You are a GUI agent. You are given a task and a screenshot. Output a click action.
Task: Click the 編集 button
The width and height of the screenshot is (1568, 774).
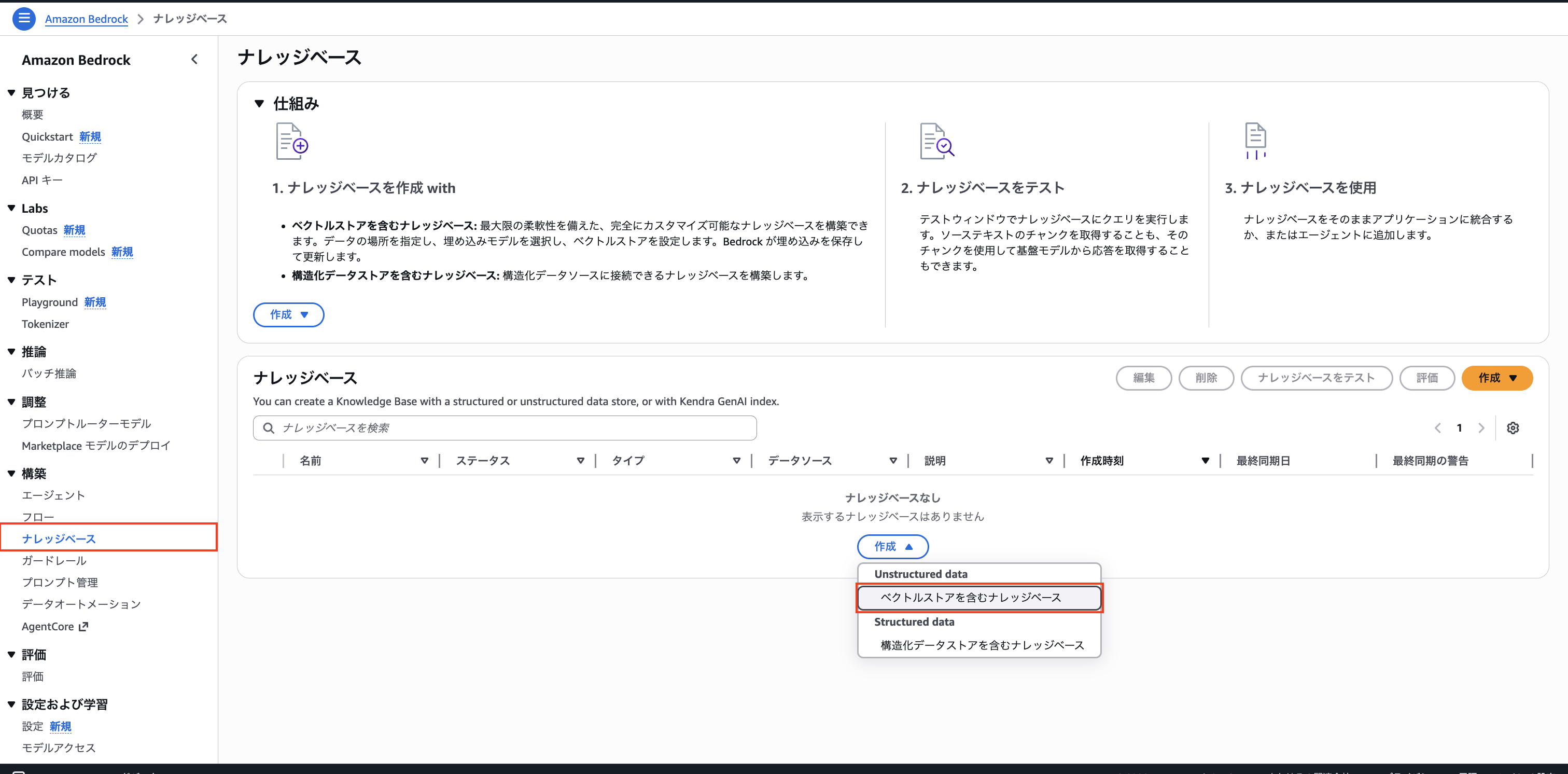coord(1144,378)
